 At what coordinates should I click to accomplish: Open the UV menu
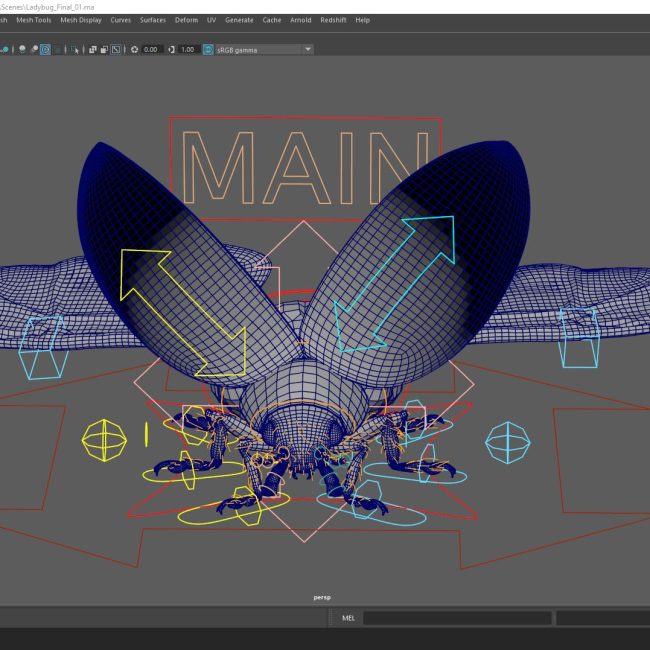point(211,20)
